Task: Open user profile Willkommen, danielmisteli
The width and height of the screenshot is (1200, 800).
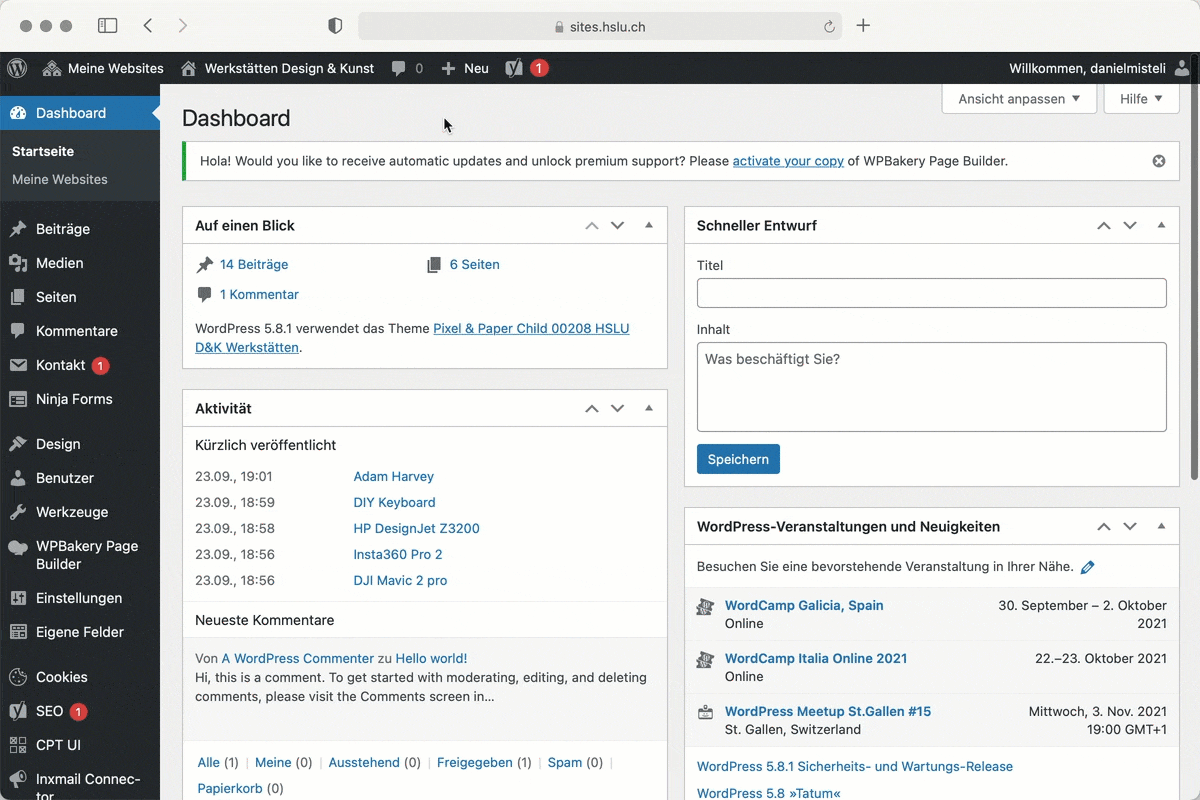Action: pos(1100,68)
